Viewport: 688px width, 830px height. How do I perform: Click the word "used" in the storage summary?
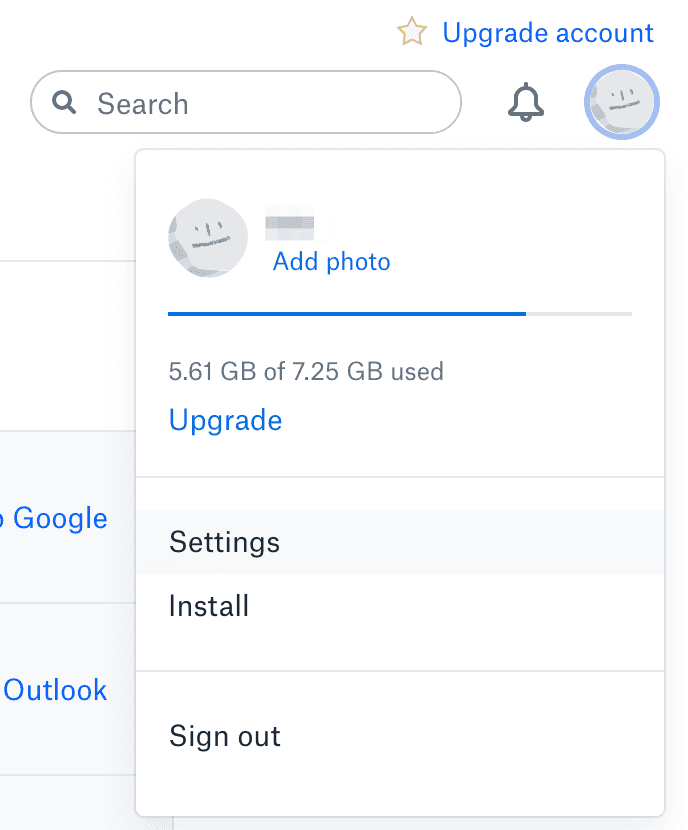click(417, 372)
